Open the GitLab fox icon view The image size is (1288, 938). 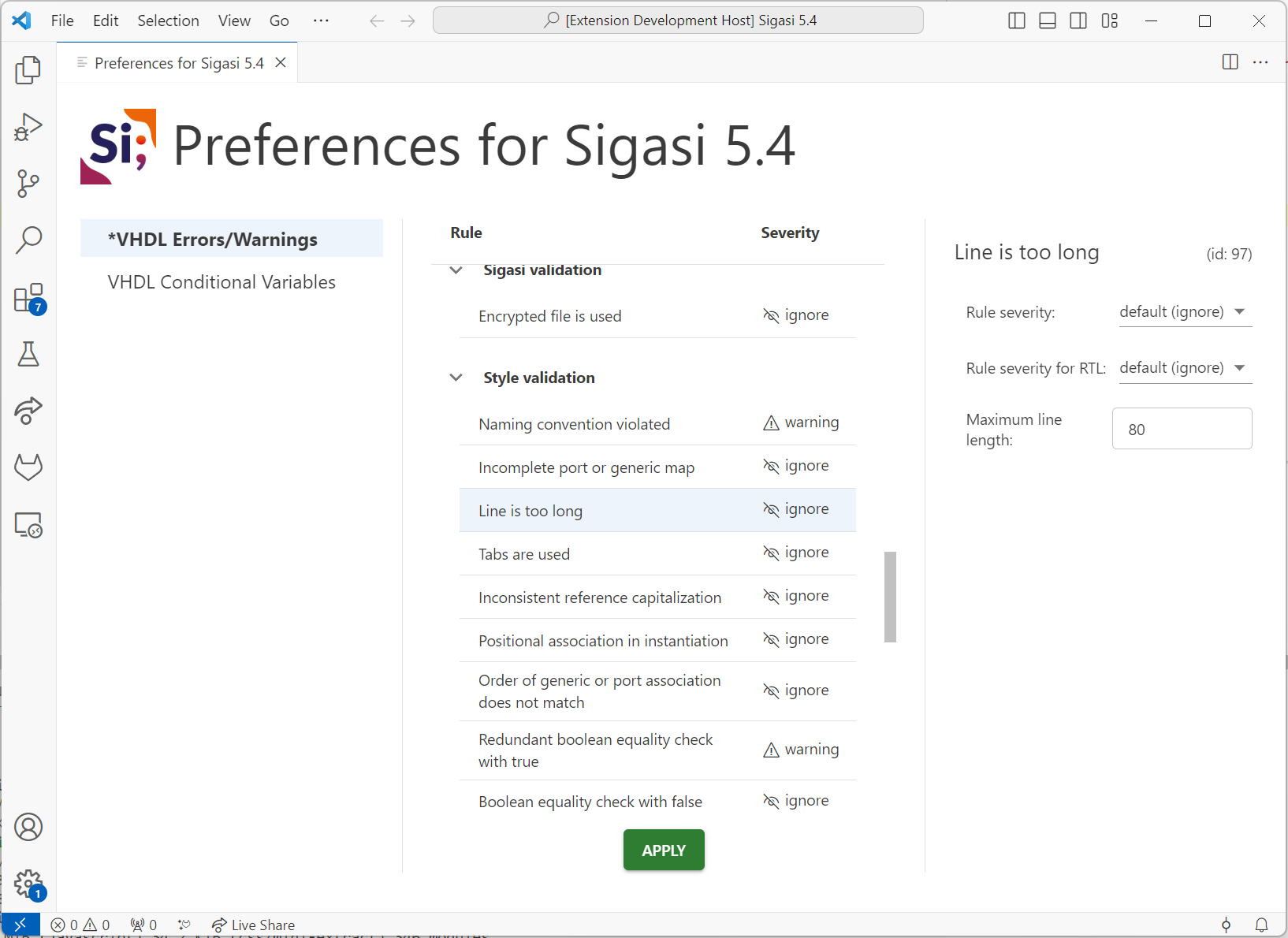pyautogui.click(x=28, y=467)
